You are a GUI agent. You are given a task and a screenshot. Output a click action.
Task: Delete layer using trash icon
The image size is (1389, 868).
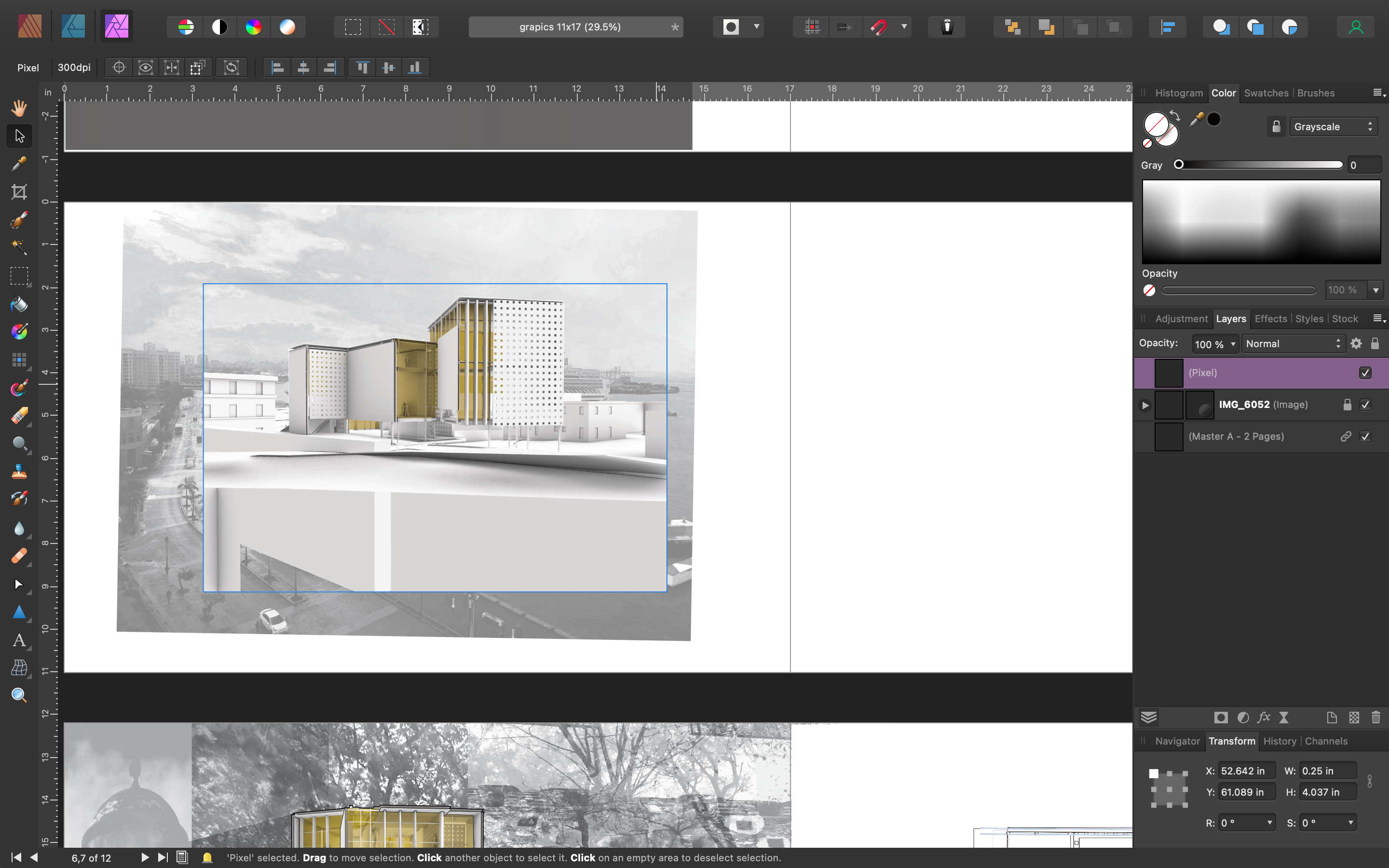(1375, 718)
